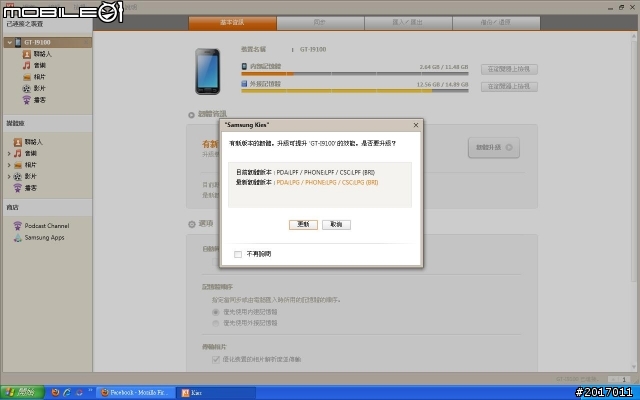Select the library Podcast icon
Image resolution: width=640 pixels, height=400 pixels.
(18, 188)
